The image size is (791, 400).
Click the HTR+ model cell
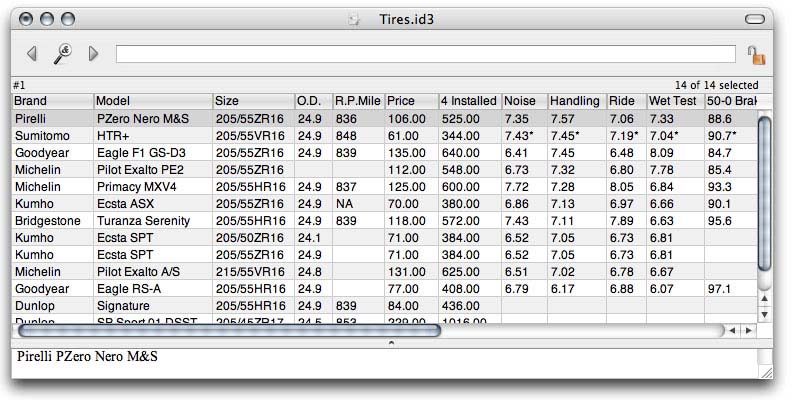pos(153,136)
